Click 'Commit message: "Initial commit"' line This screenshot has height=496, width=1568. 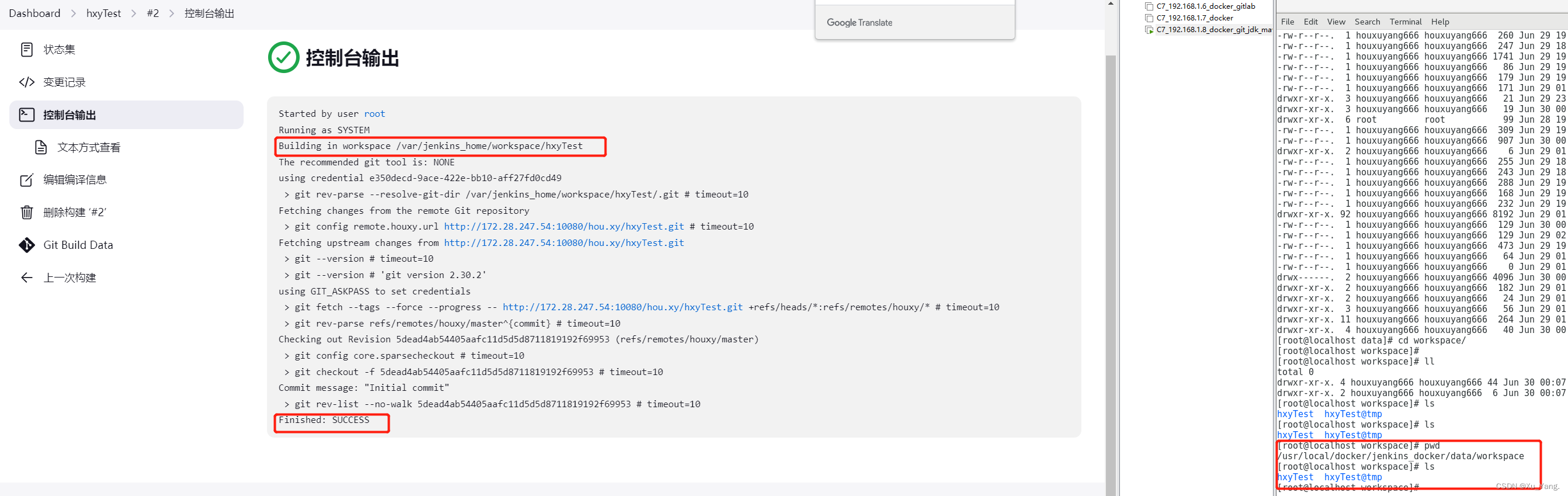(x=364, y=388)
